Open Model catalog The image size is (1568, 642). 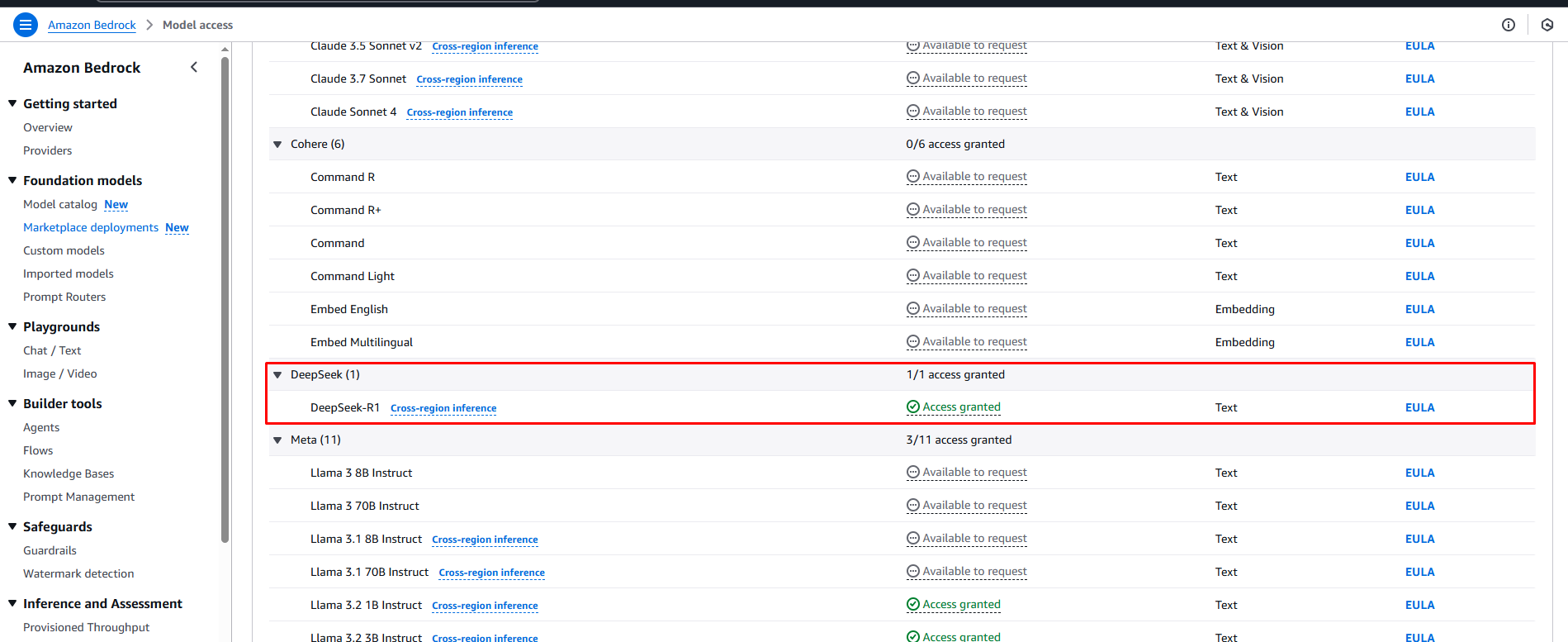pos(60,204)
